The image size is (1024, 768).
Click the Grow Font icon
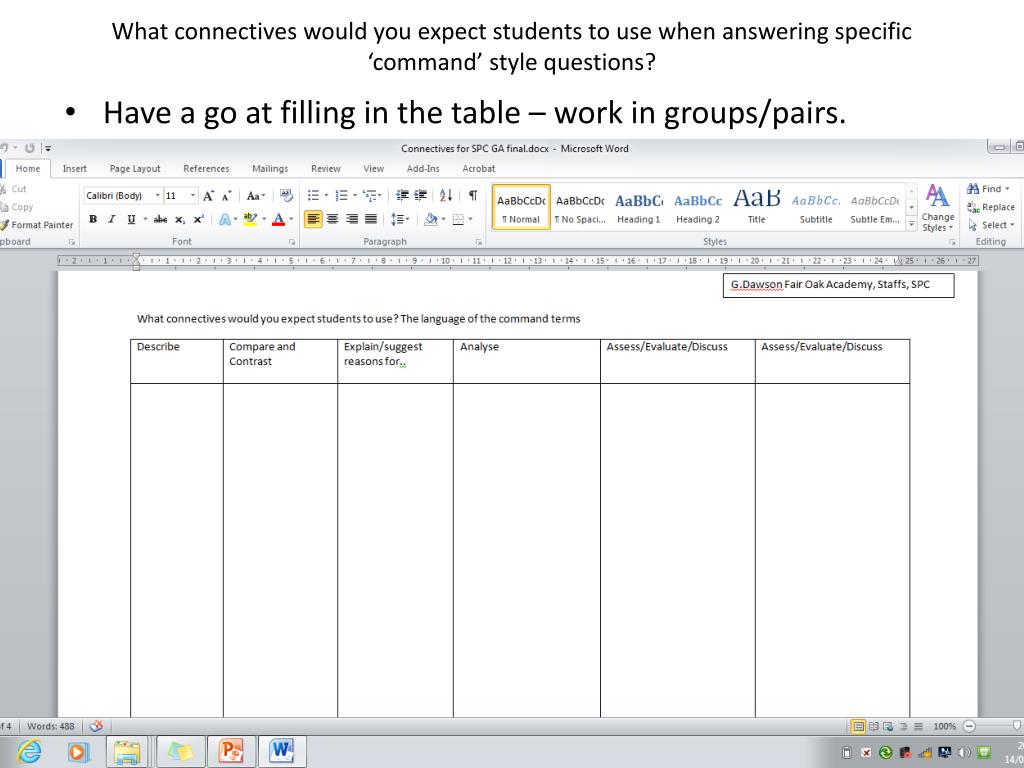[205, 196]
